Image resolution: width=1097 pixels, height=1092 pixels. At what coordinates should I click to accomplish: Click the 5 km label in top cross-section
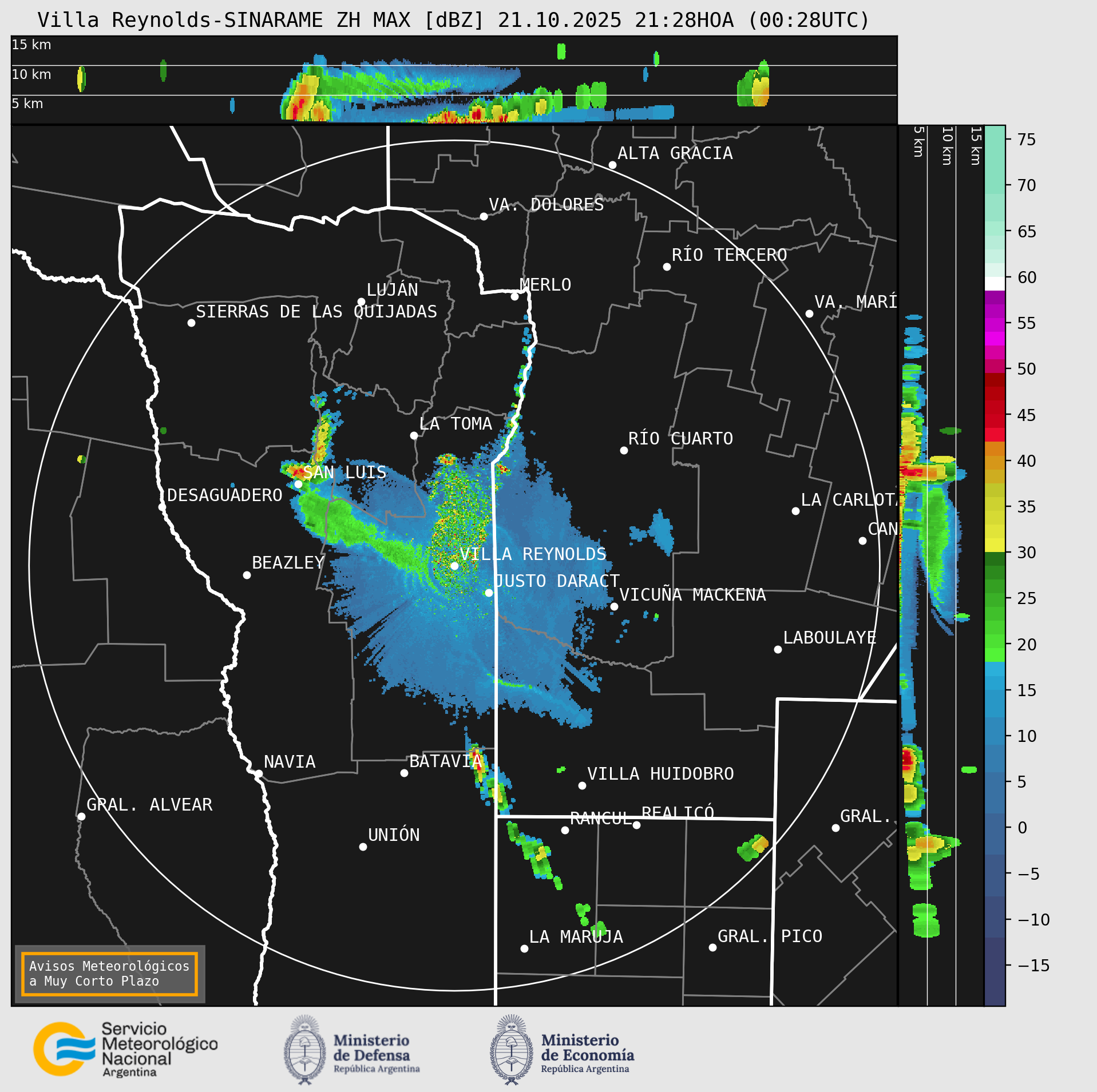[27, 104]
